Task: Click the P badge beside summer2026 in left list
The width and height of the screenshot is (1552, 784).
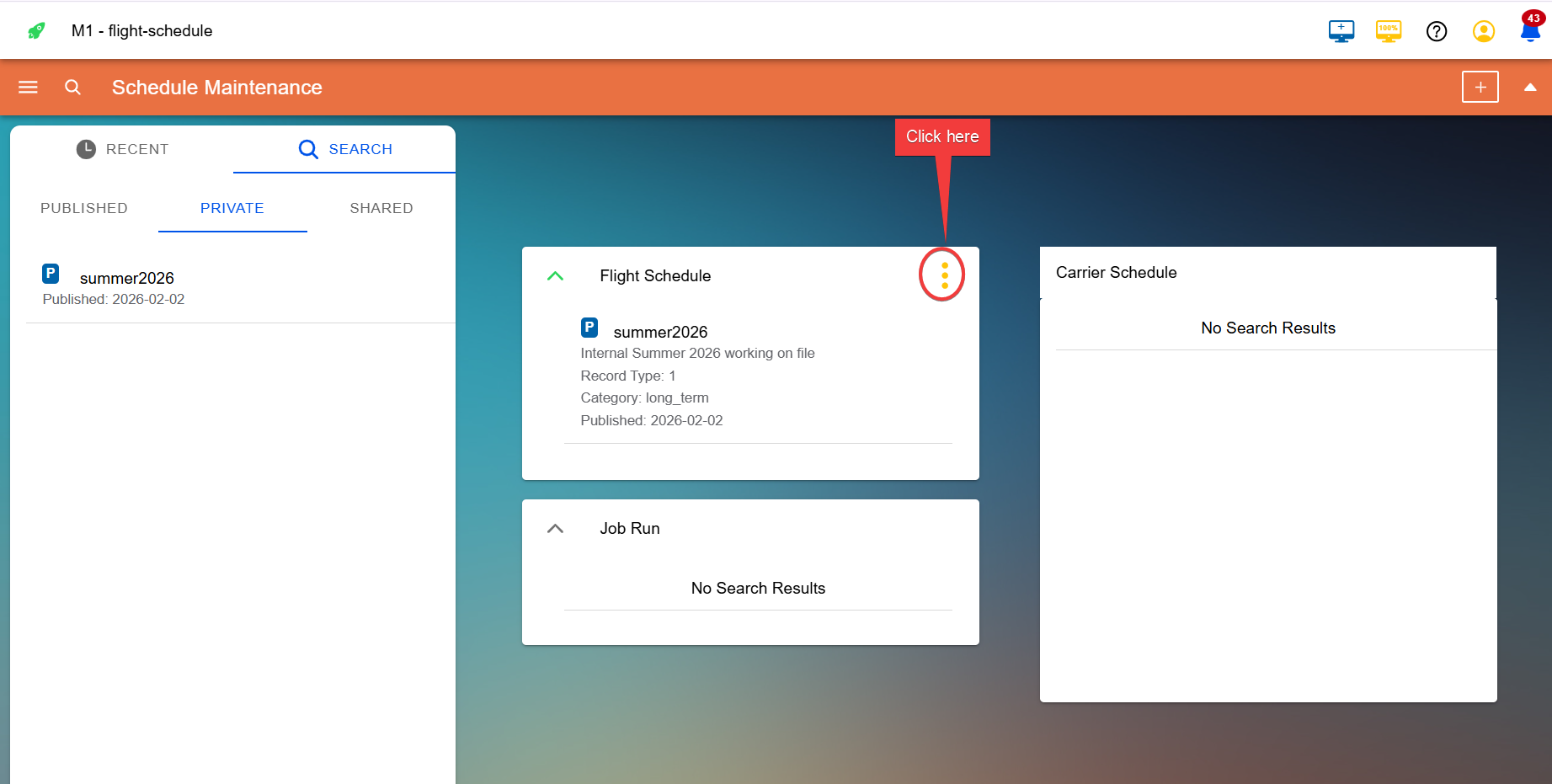Action: click(51, 274)
